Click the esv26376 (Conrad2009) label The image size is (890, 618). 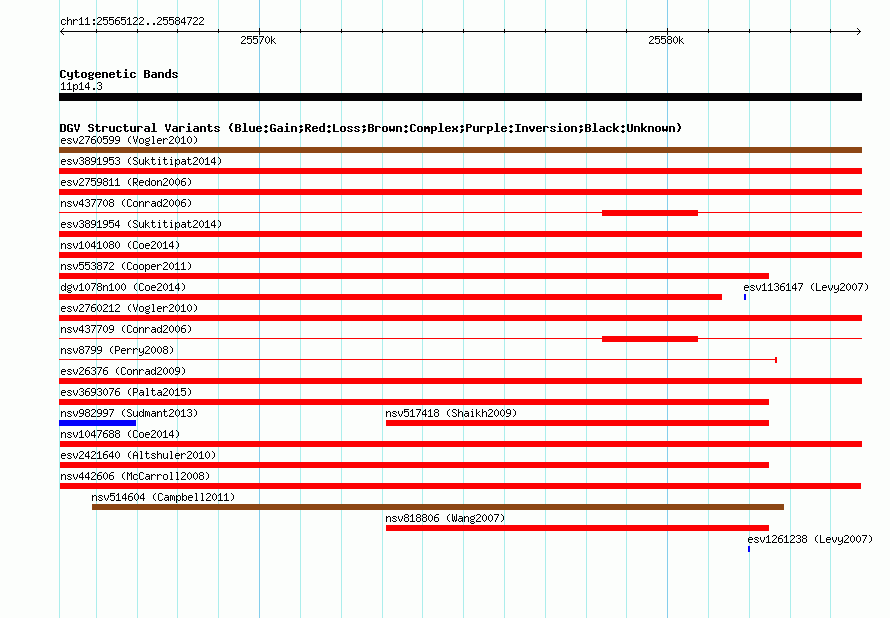(123, 371)
